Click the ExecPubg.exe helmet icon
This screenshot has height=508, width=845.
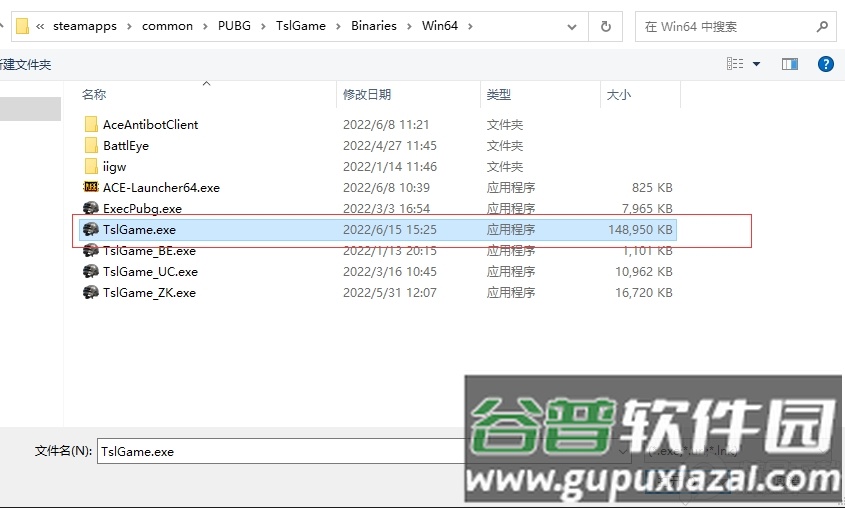pos(91,209)
